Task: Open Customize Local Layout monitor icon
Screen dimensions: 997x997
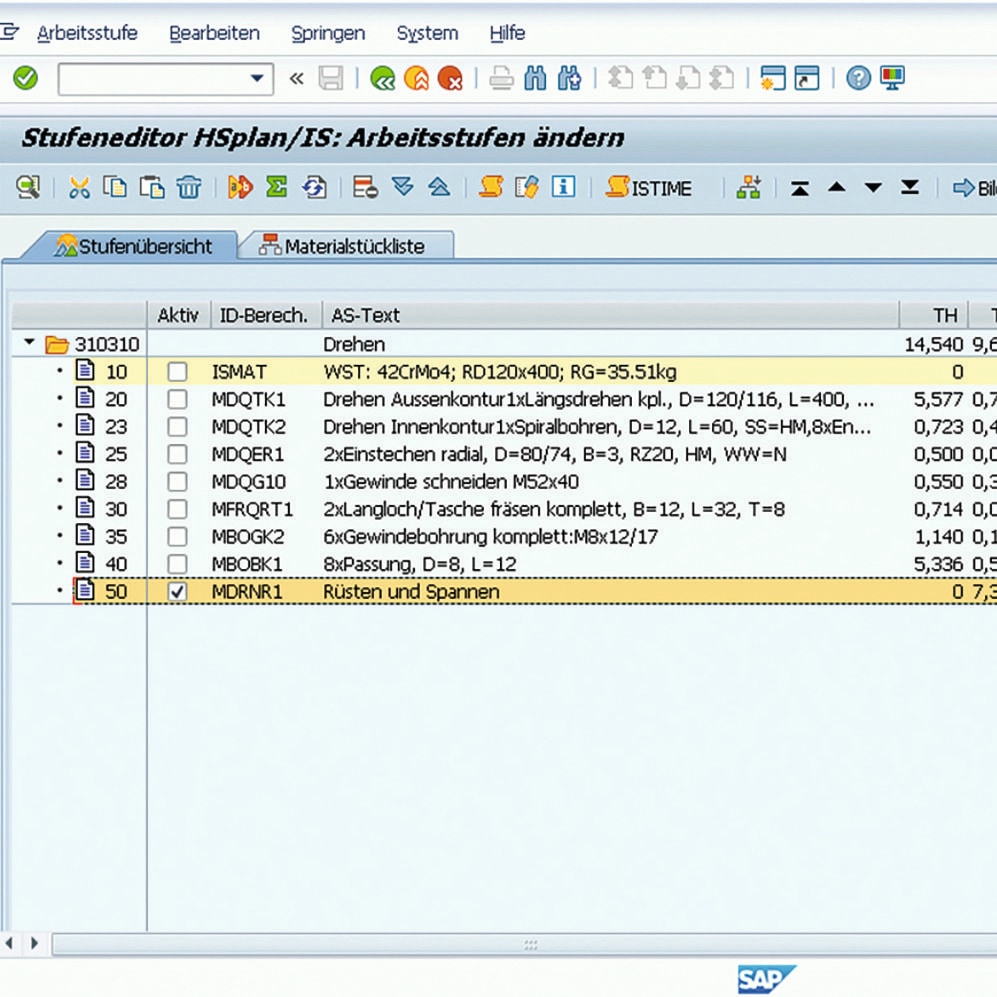Action: [892, 78]
